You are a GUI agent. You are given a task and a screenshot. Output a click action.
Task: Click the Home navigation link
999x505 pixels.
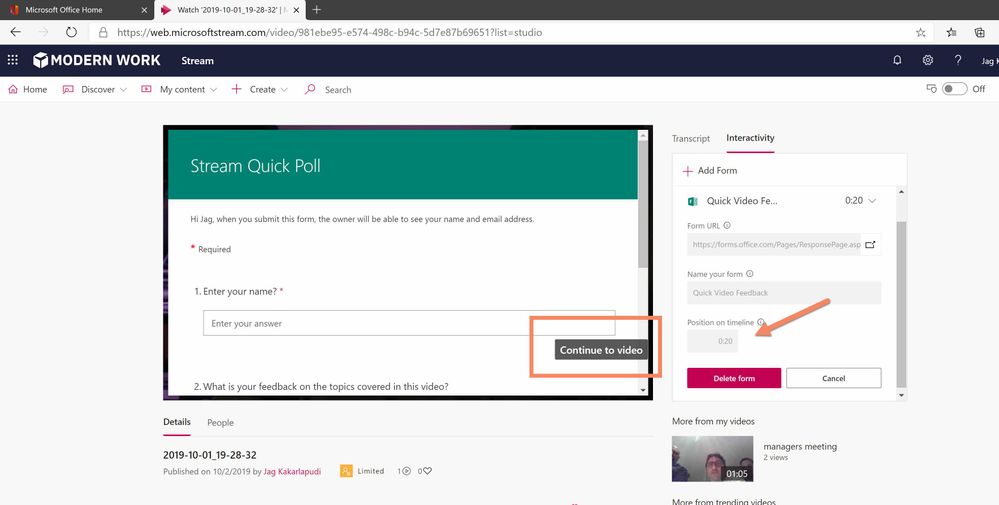[x=35, y=89]
